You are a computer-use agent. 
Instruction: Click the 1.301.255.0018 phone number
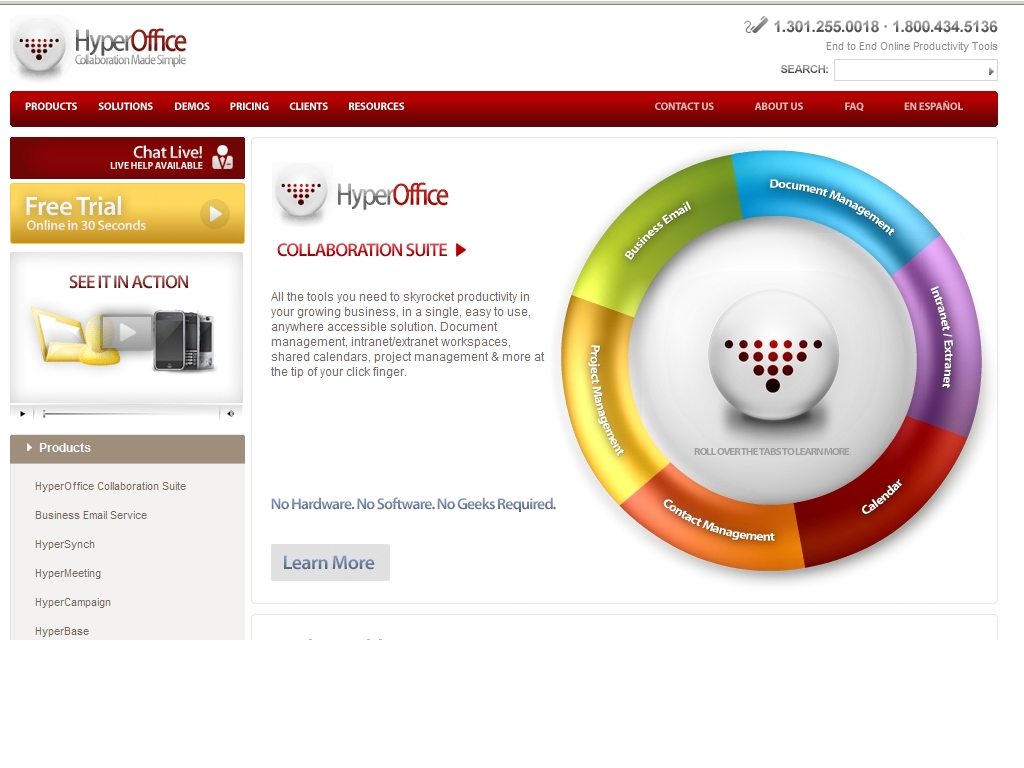826,27
